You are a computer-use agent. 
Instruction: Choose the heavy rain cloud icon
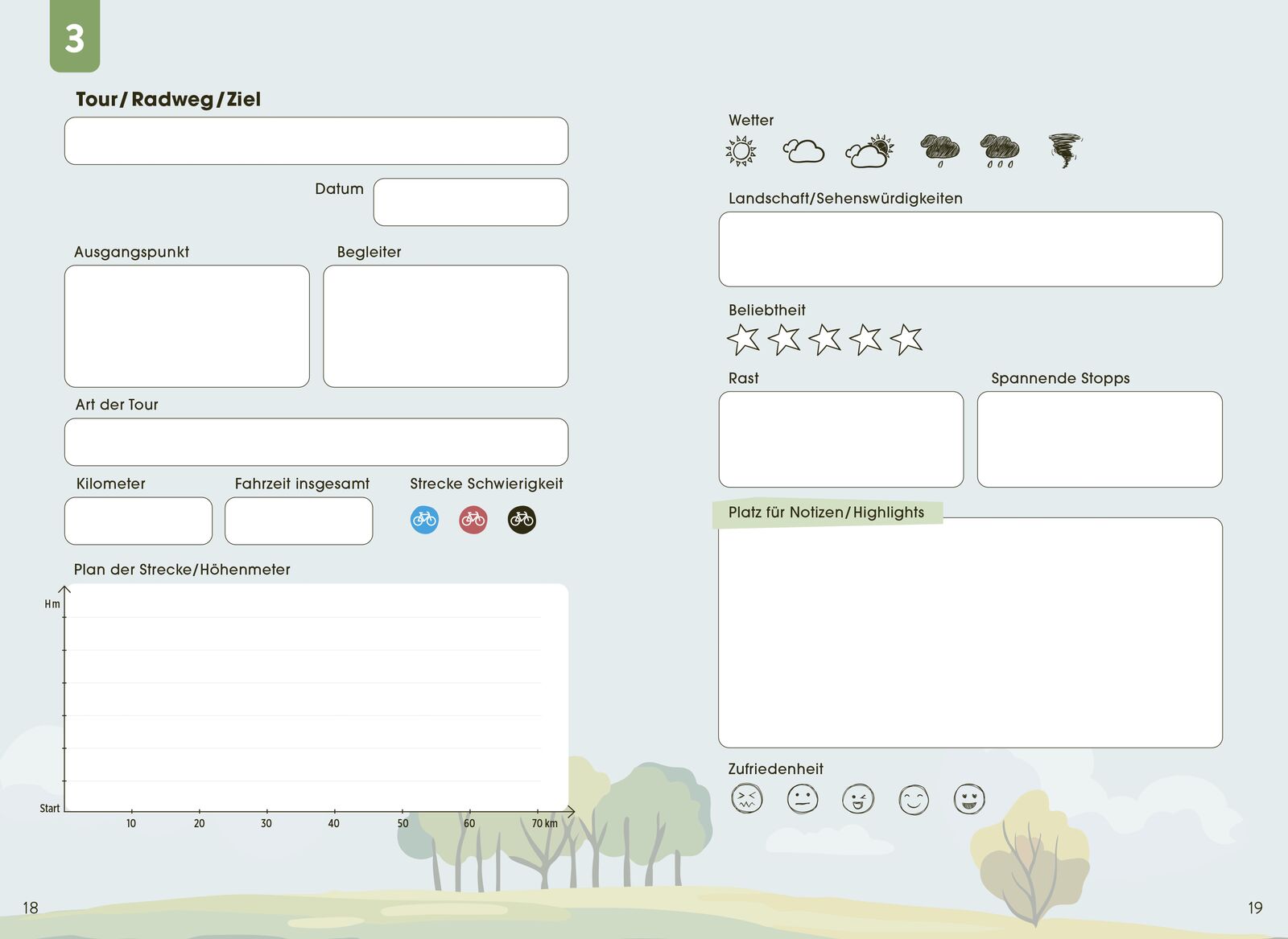1000,150
